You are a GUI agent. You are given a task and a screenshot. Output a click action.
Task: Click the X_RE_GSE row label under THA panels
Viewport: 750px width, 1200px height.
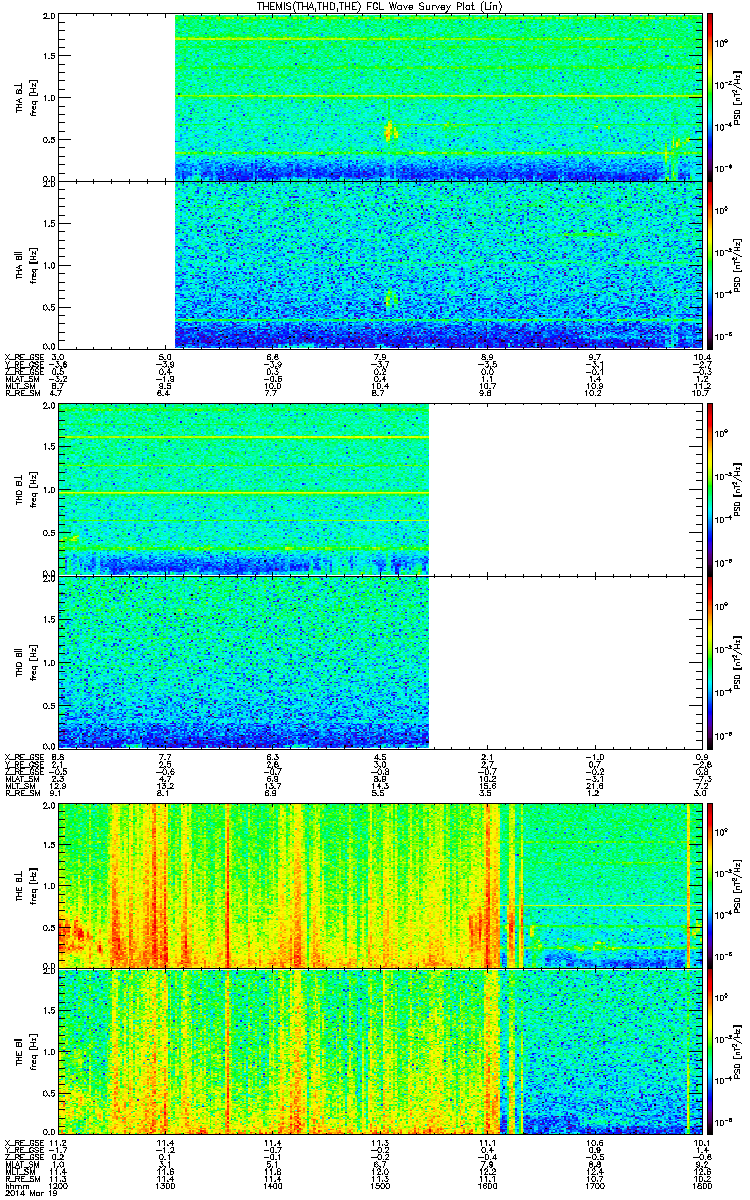24,356
